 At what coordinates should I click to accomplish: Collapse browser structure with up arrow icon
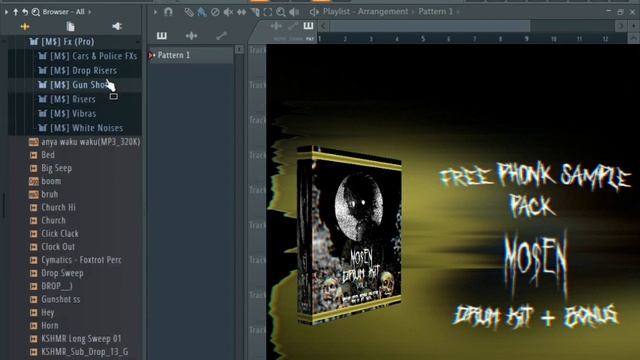tap(16, 12)
